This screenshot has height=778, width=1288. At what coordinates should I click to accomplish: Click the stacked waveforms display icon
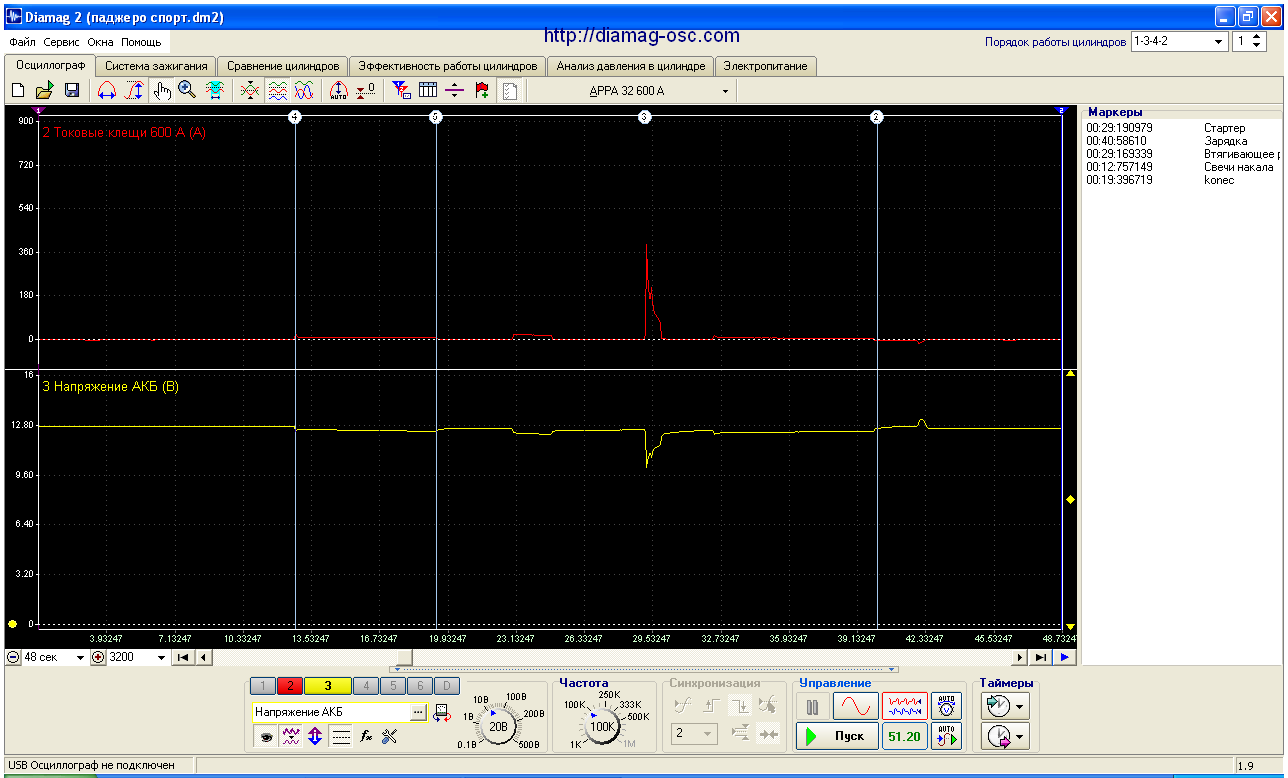277,91
